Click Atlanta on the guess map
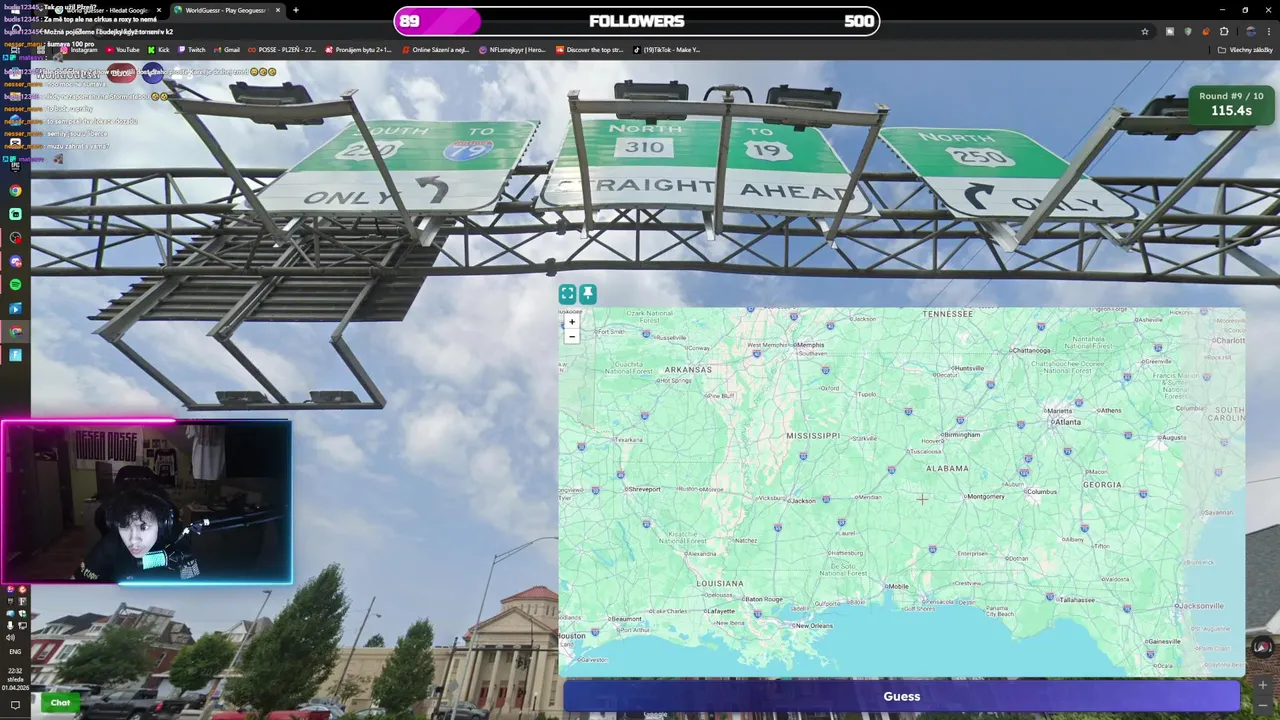 [1066, 422]
